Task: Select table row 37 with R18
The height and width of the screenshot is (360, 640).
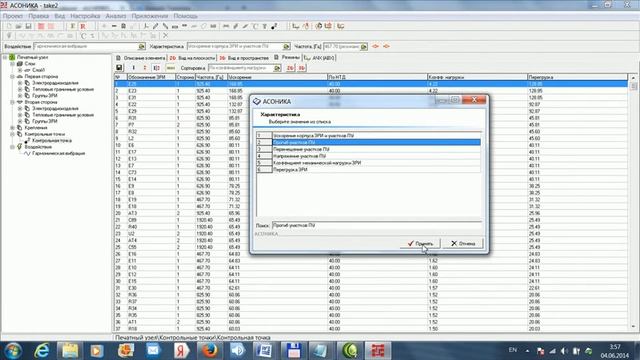Action: (x=370, y=329)
